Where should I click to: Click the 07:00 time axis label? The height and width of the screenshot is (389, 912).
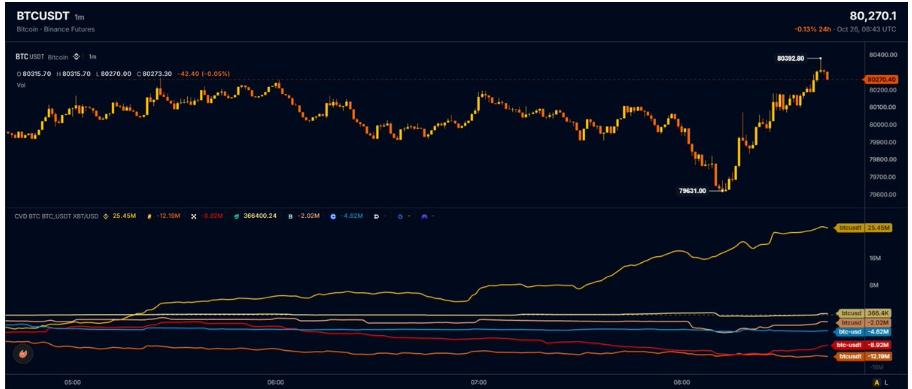click(478, 383)
